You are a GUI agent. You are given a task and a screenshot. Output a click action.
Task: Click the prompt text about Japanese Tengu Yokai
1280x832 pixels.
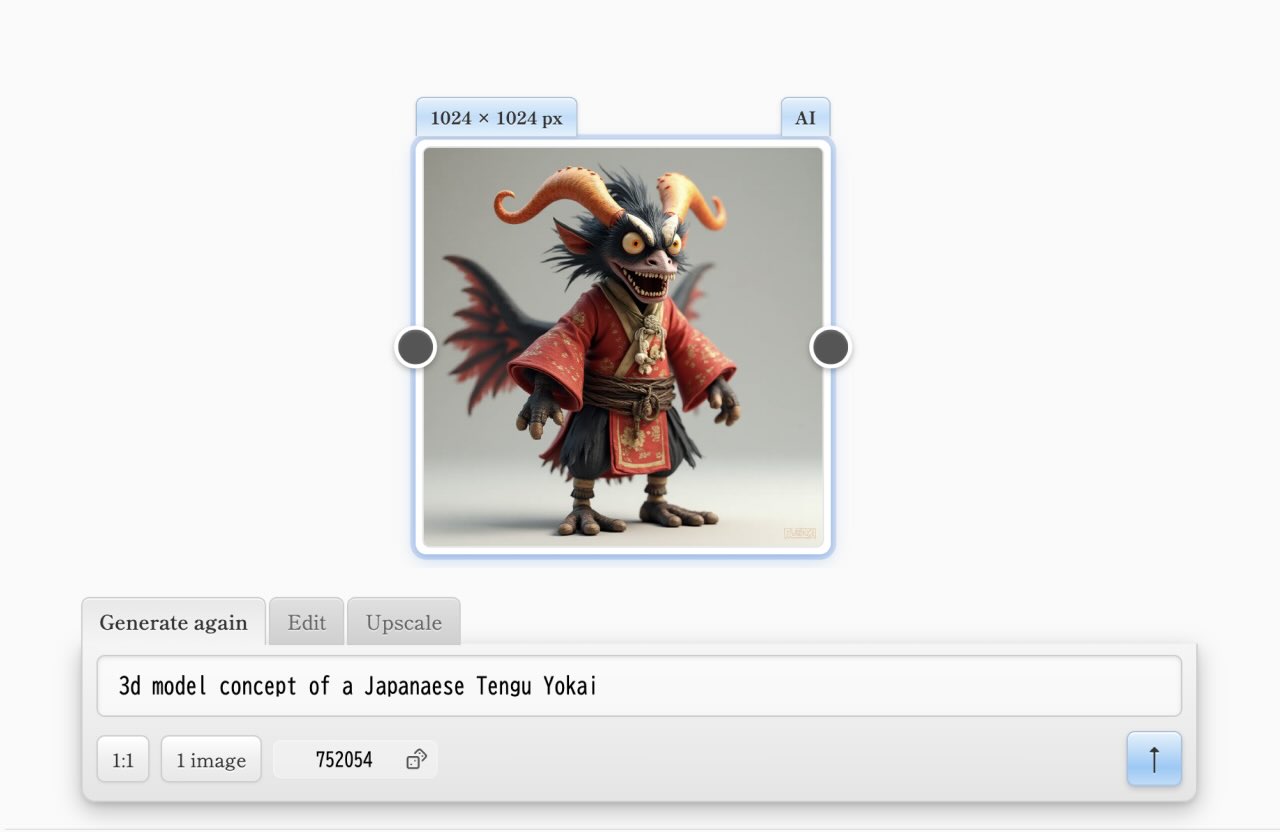coord(357,686)
